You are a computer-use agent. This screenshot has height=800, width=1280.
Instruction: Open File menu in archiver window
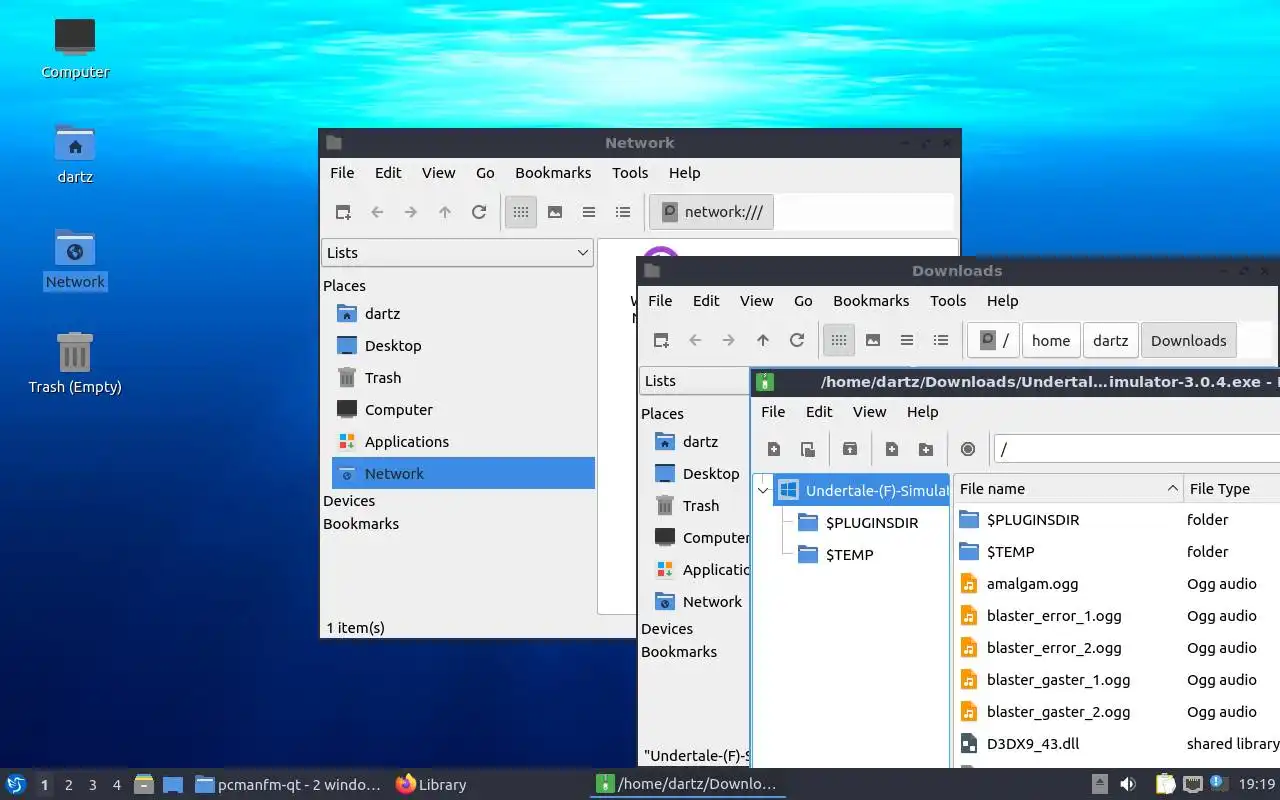(773, 412)
